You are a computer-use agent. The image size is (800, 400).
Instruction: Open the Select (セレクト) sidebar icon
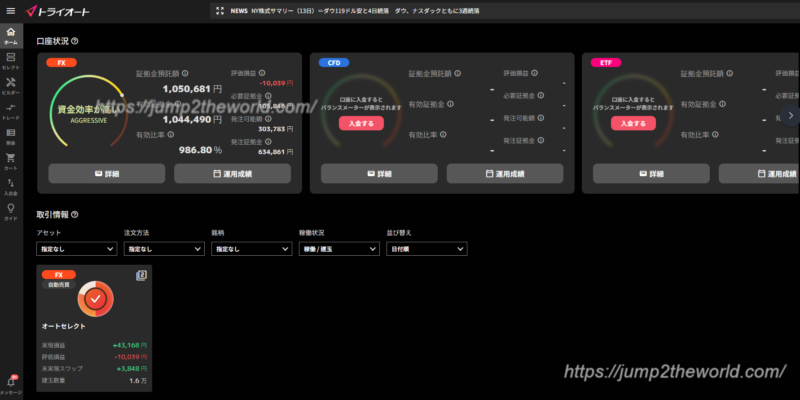pos(10,61)
